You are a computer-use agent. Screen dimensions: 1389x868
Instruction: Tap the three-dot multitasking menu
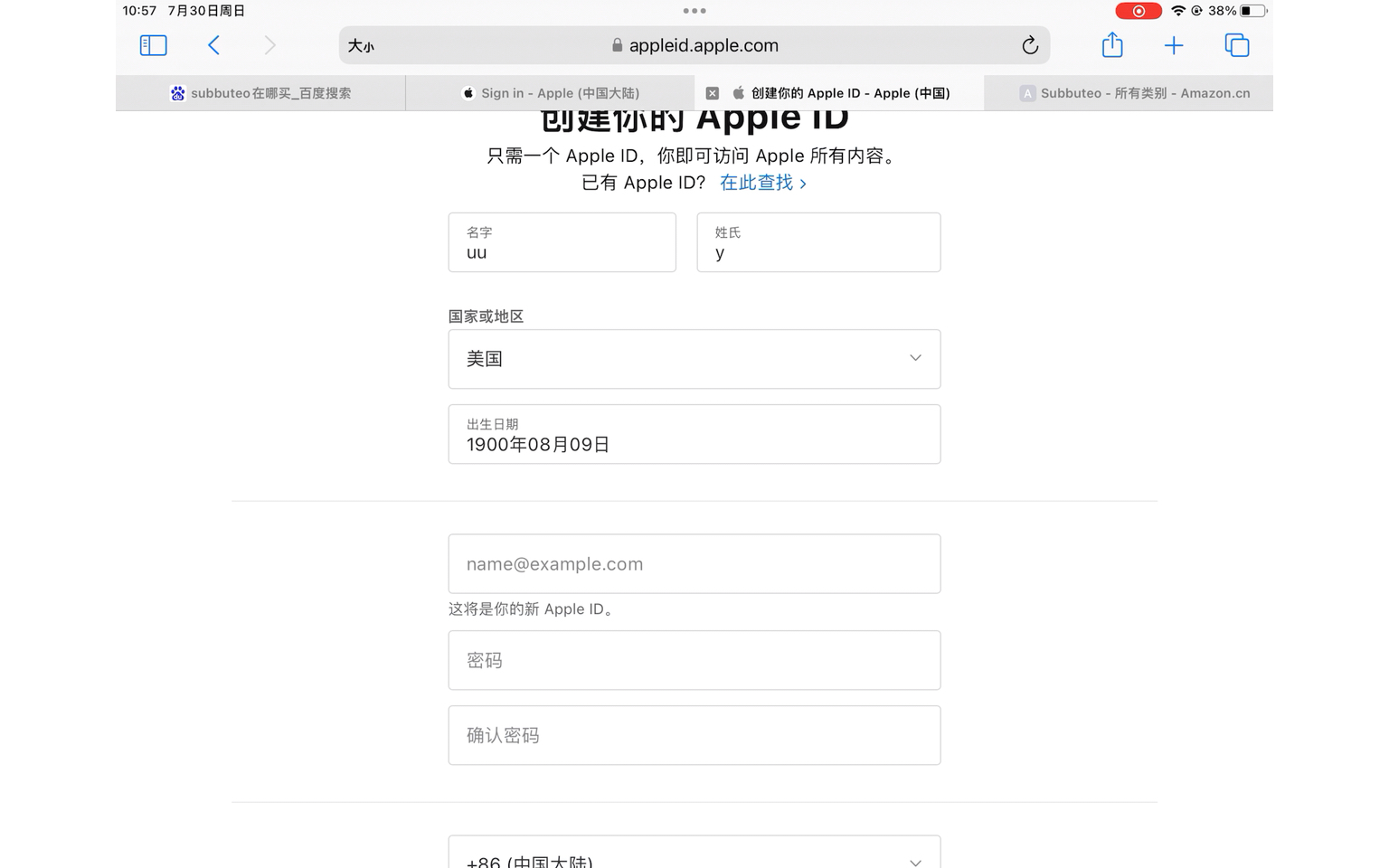pyautogui.click(x=694, y=11)
